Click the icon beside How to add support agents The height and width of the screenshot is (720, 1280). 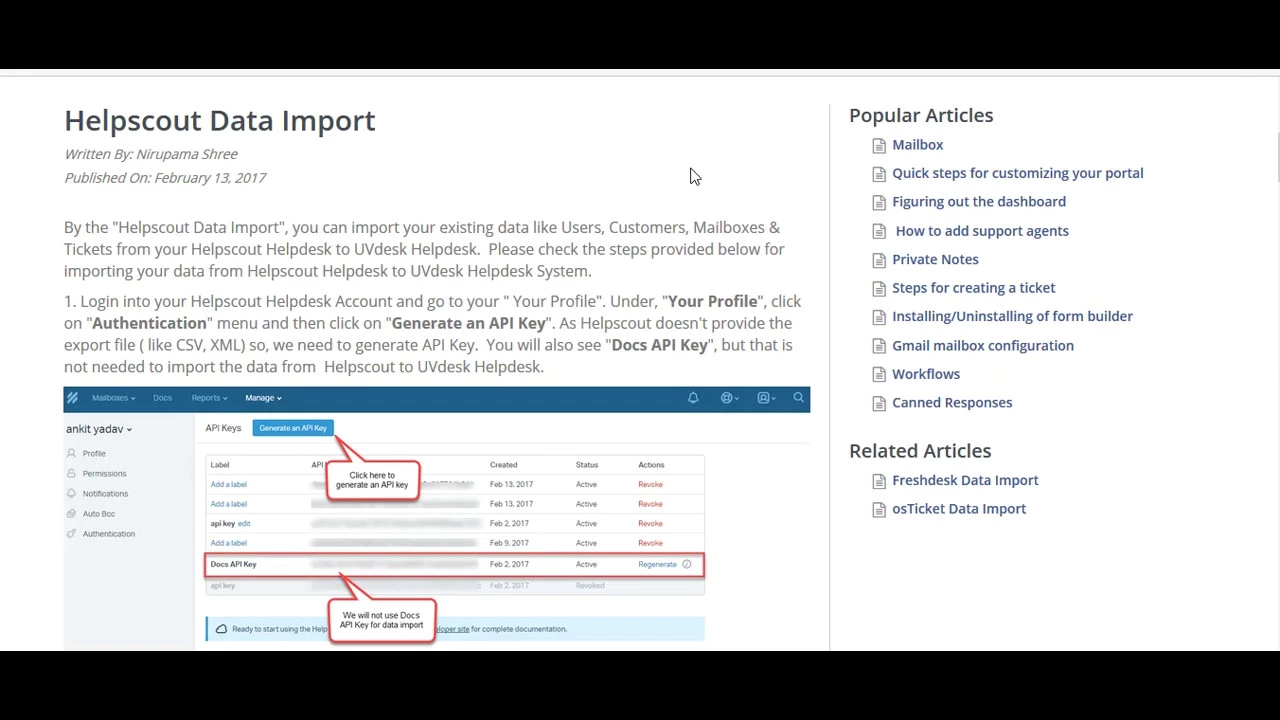coord(879,231)
